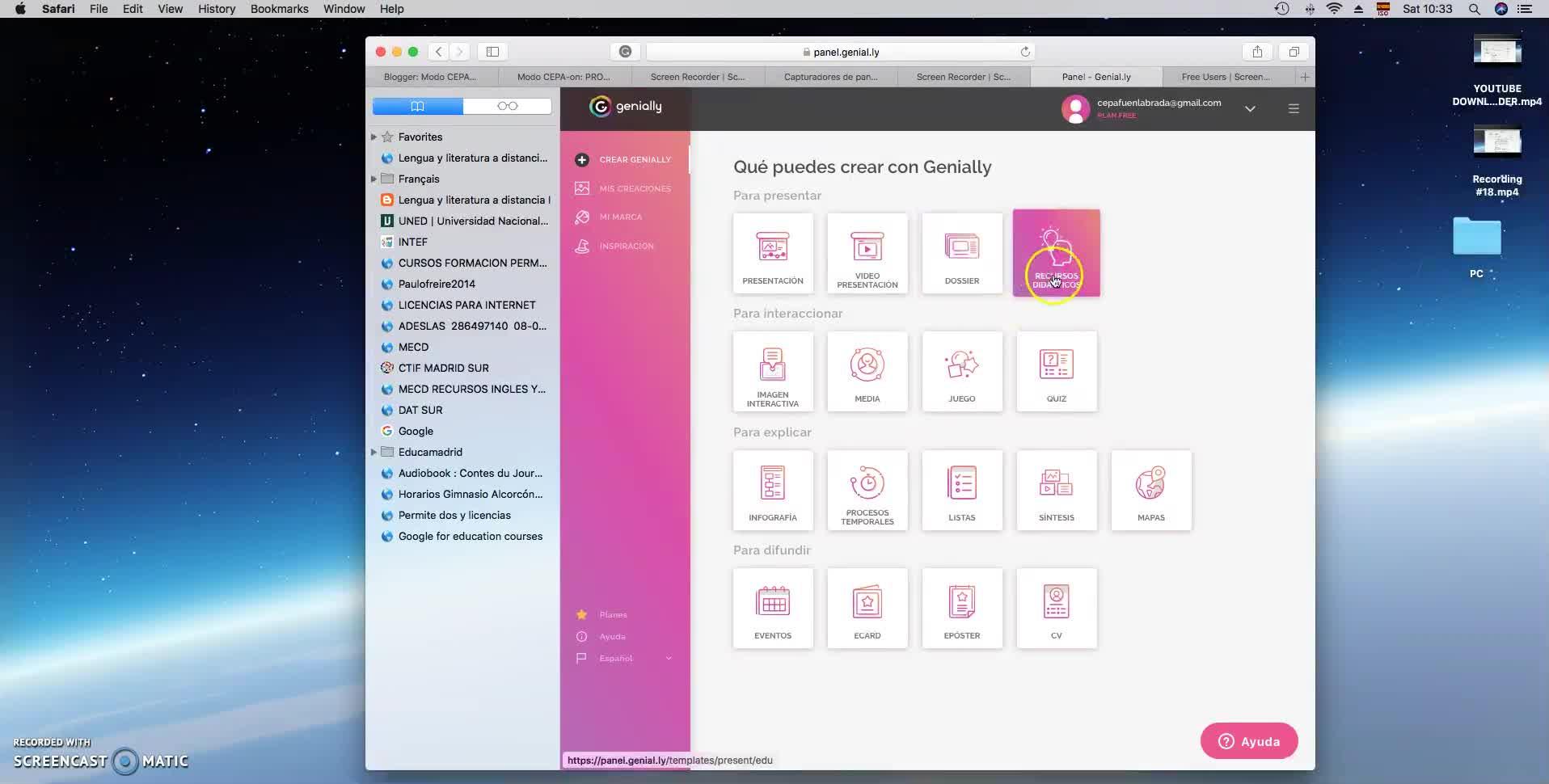Screen dimensions: 1549x784
Task: Go back with Safari's back arrow
Action: [x=438, y=52]
